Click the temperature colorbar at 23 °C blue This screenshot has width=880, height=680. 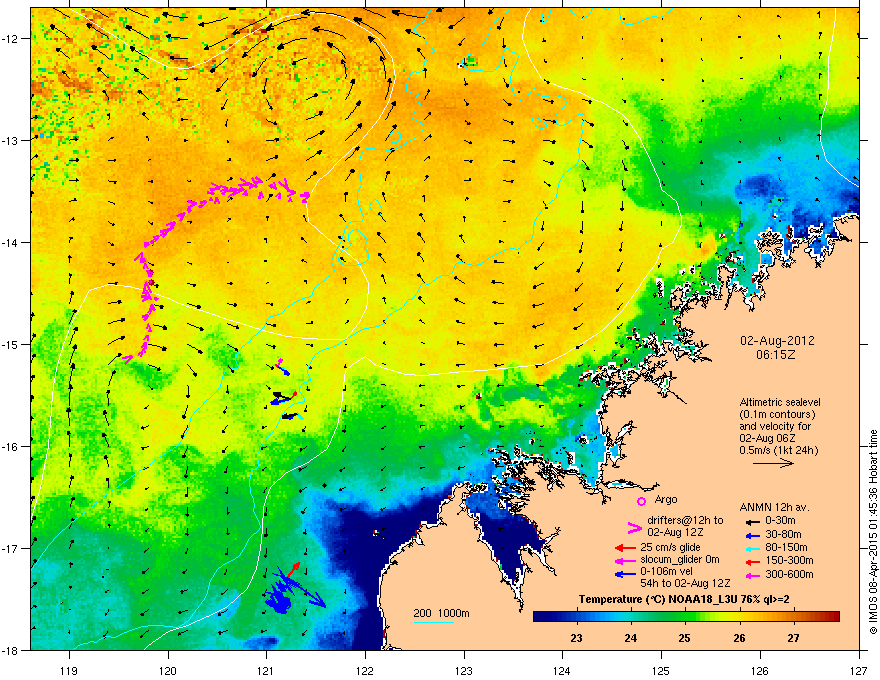click(577, 617)
